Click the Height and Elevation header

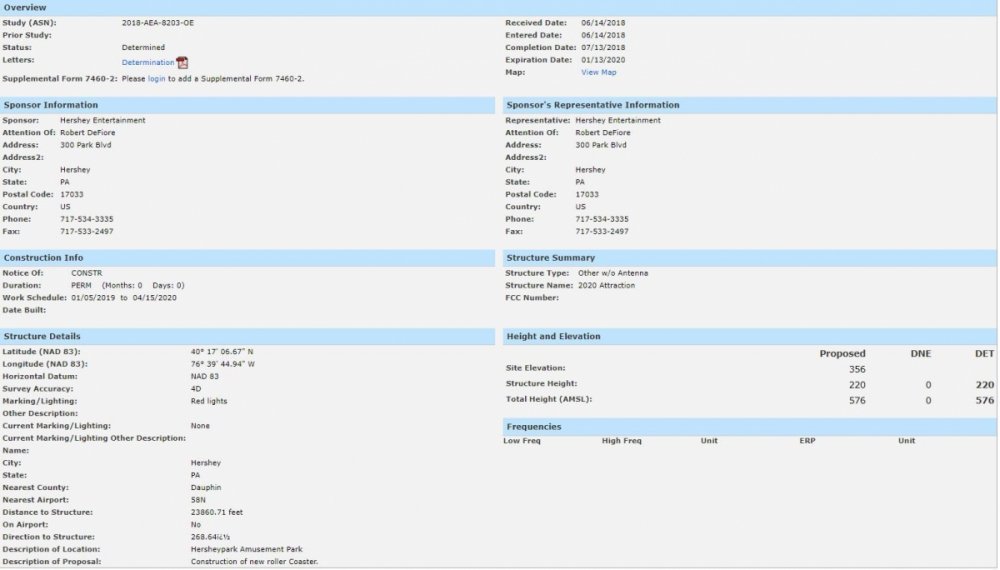click(553, 336)
